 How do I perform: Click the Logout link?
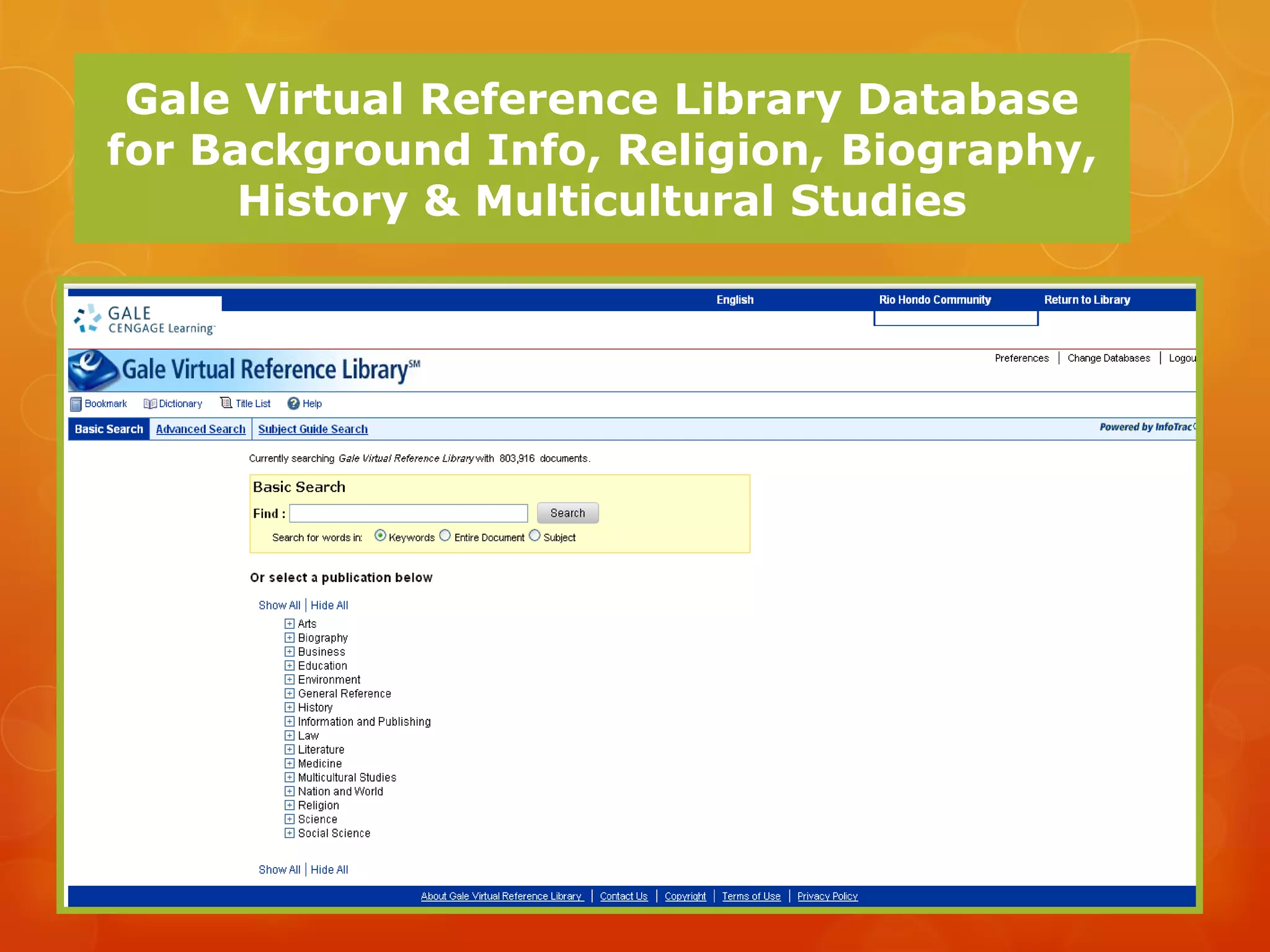click(x=1182, y=358)
